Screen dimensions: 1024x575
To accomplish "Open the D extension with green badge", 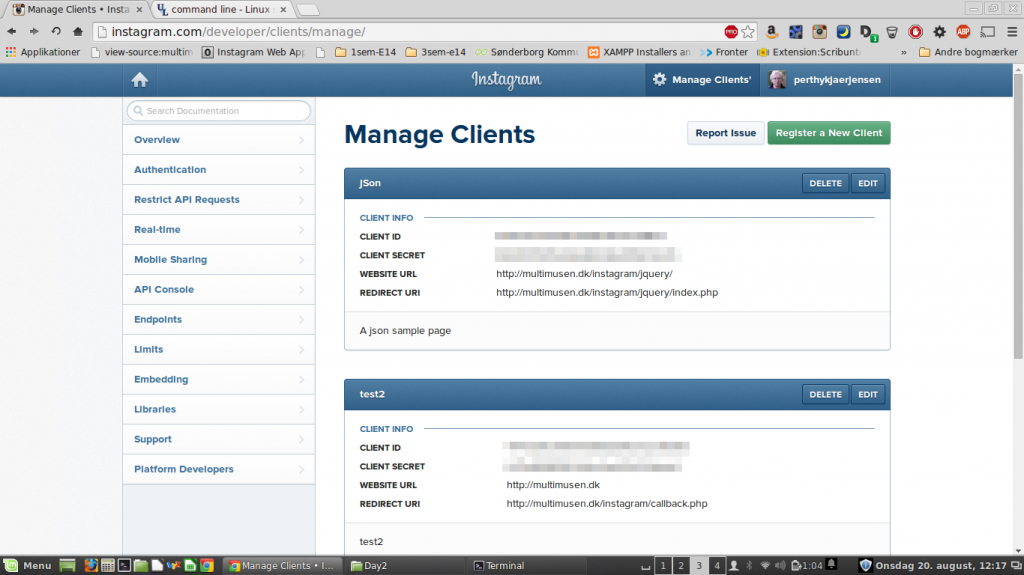I will 868,32.
